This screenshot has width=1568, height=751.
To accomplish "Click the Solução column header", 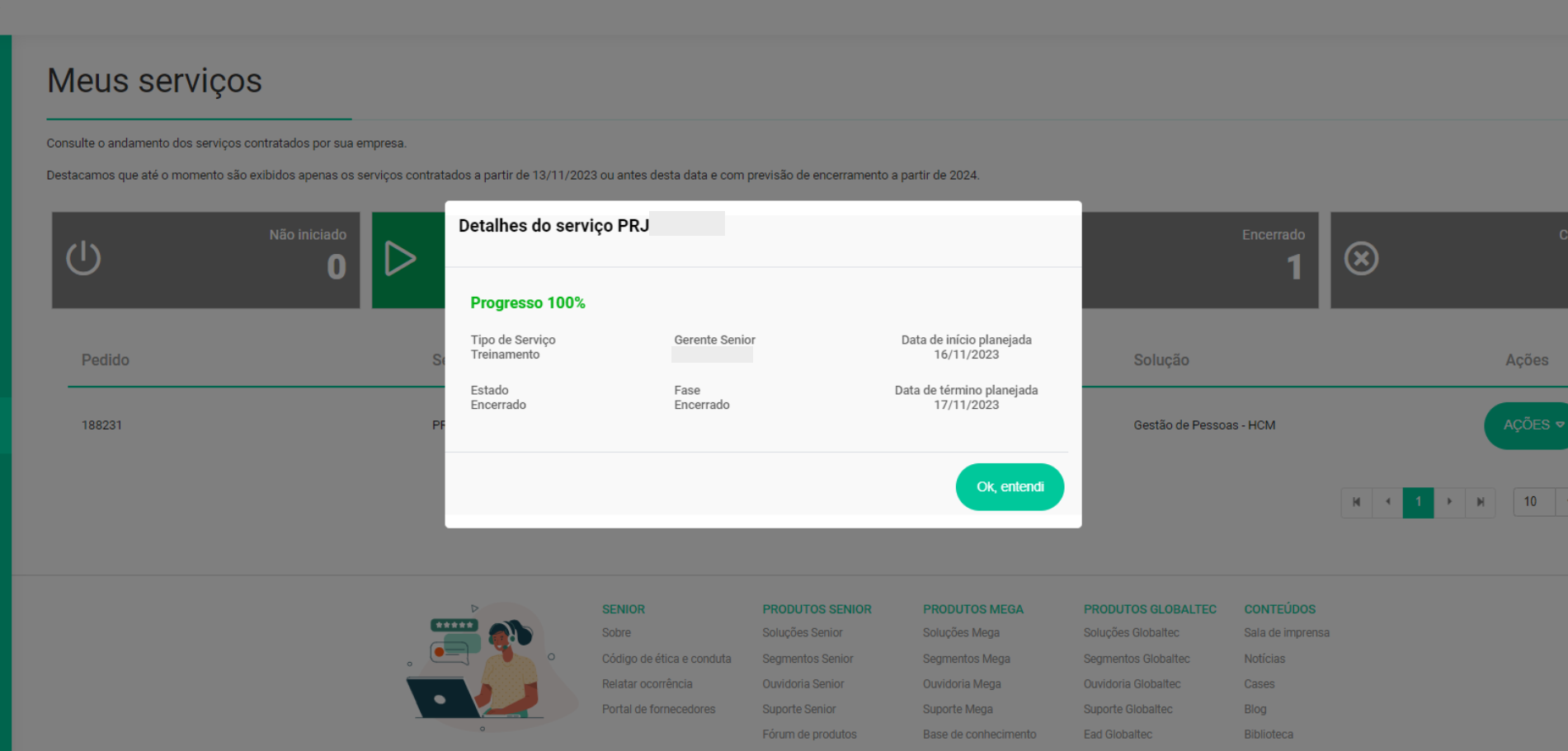I will tap(1161, 360).
